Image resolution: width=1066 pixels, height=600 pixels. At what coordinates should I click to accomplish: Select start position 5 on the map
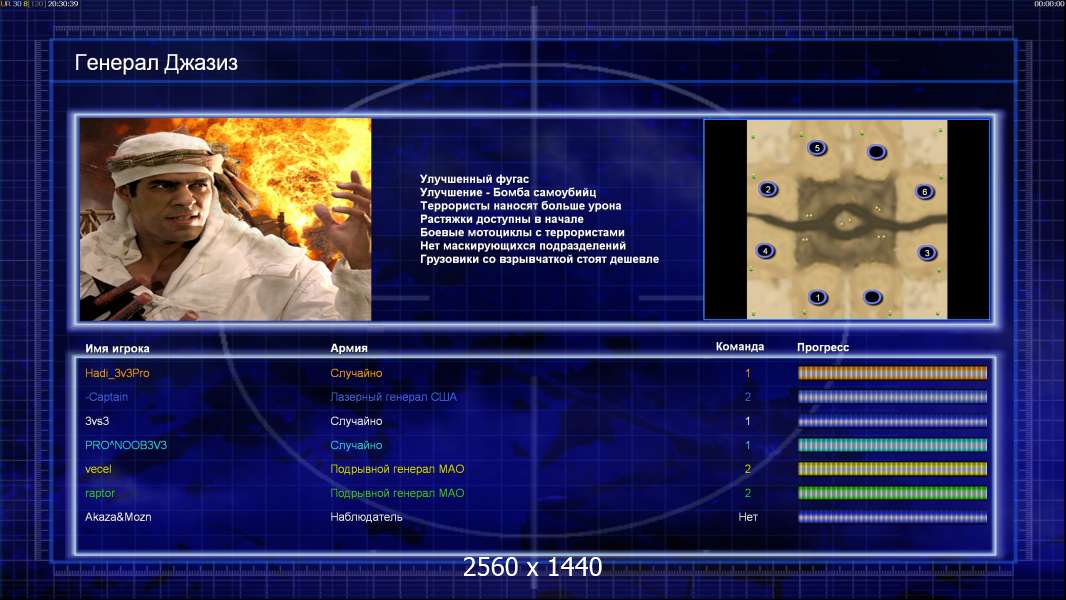click(x=817, y=147)
